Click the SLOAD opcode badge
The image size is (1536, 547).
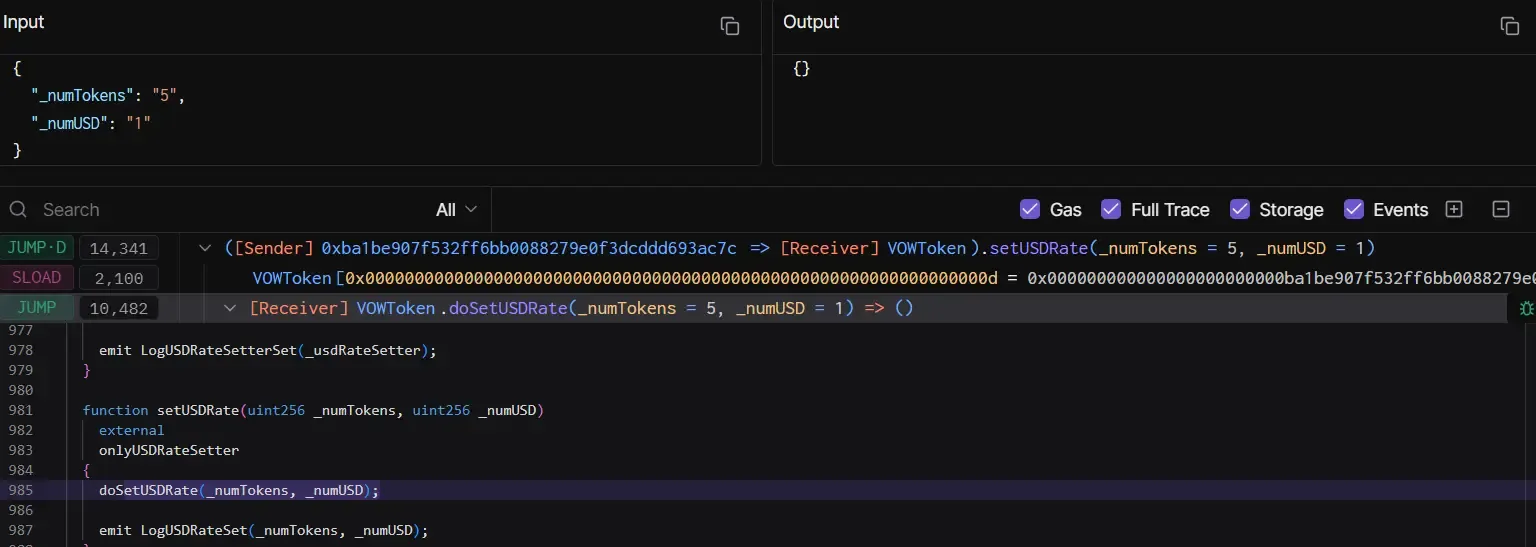click(x=36, y=278)
